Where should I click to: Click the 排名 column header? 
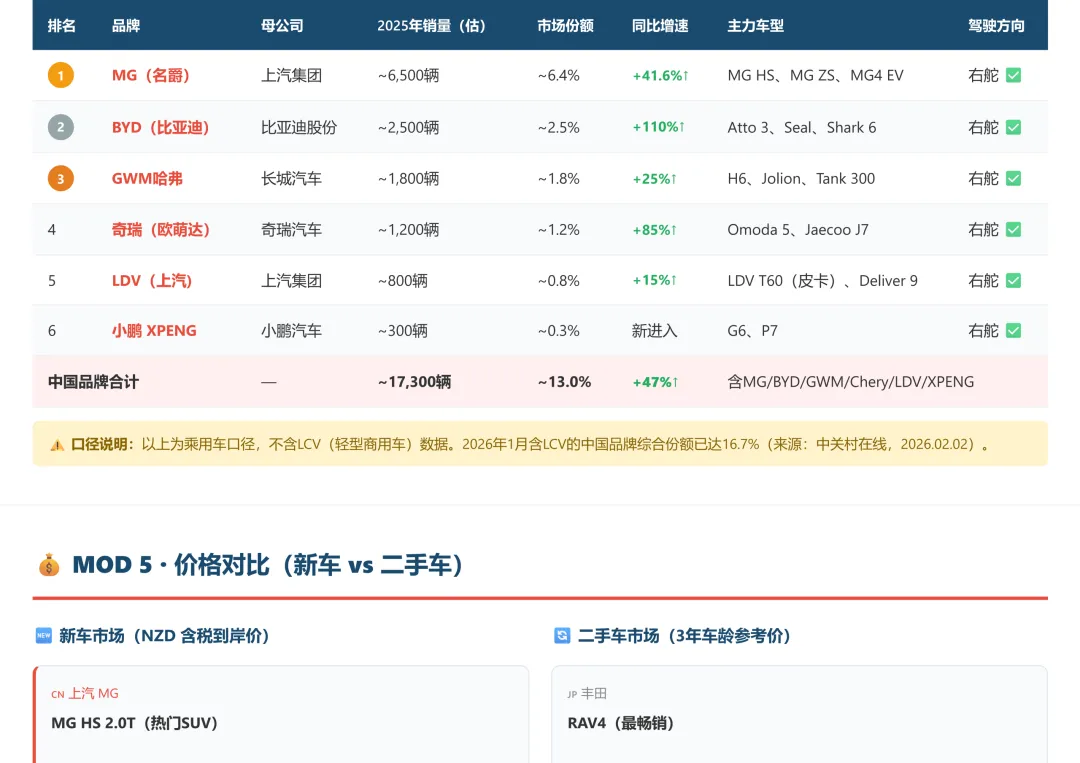tap(61, 26)
